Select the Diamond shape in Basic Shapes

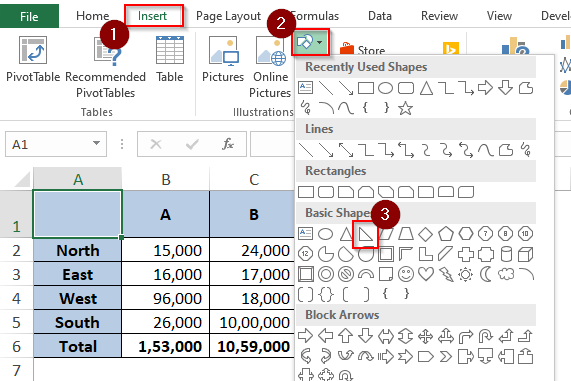[x=425, y=234]
